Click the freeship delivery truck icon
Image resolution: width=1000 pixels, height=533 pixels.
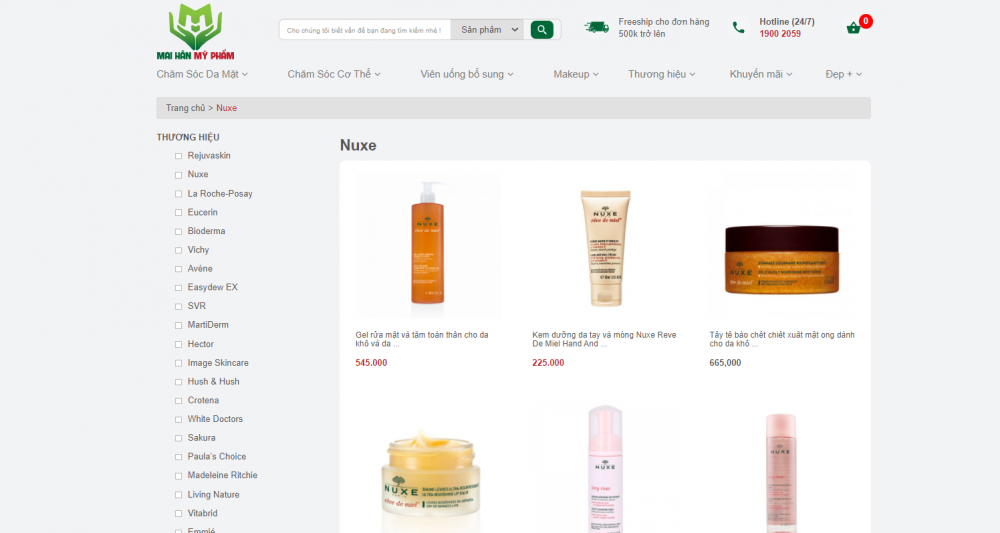596,27
